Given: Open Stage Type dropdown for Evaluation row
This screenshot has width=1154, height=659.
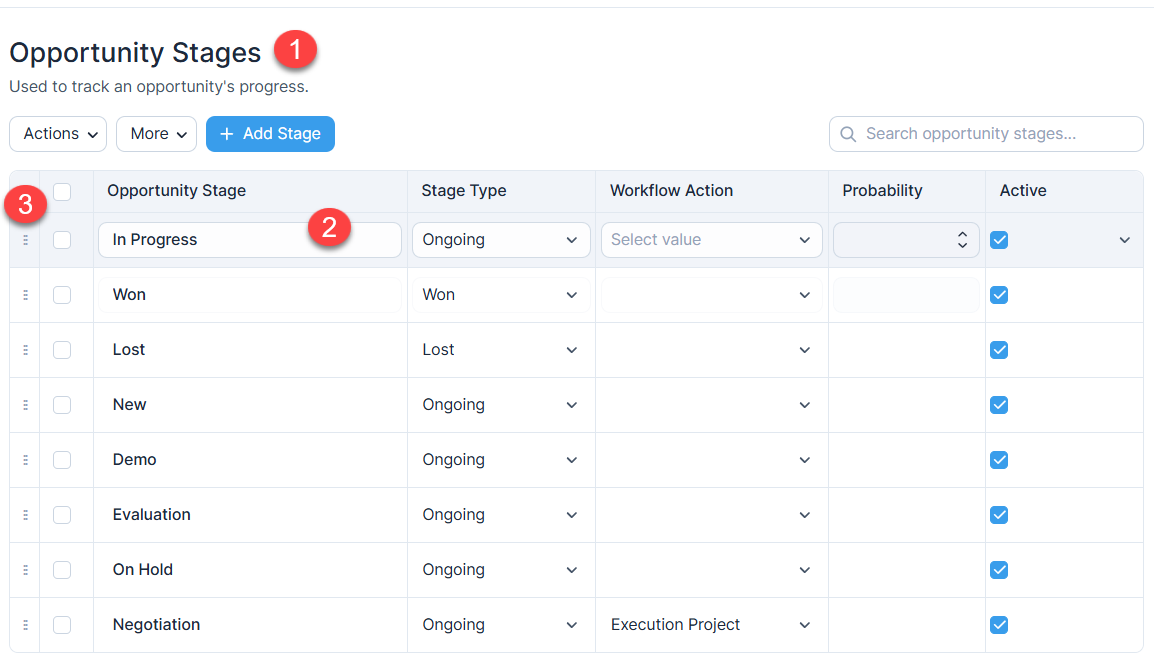Looking at the screenshot, I should 501,515.
